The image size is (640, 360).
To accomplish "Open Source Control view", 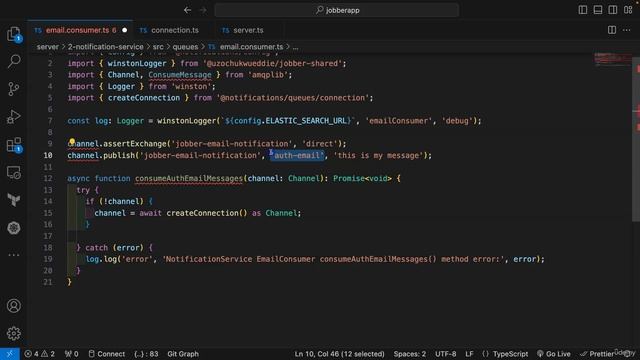I will pyautogui.click(x=14, y=89).
